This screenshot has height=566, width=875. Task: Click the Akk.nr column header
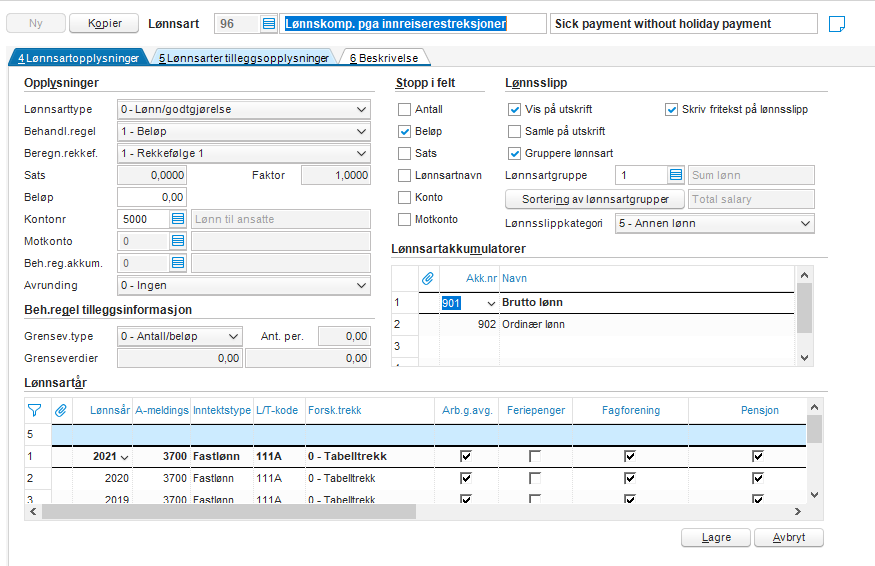(x=470, y=278)
